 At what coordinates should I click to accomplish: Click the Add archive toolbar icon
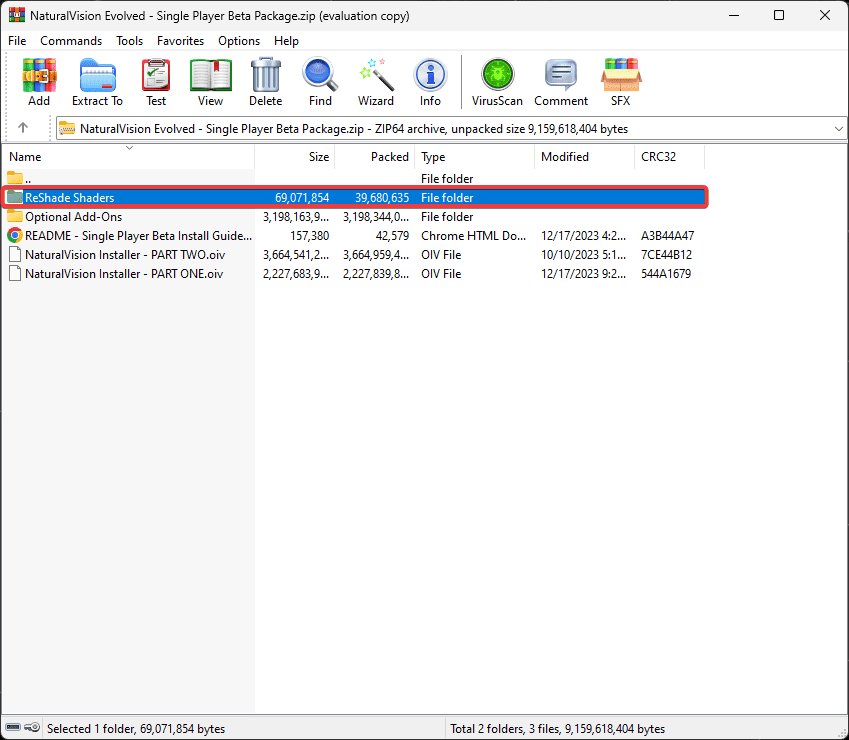[x=39, y=82]
